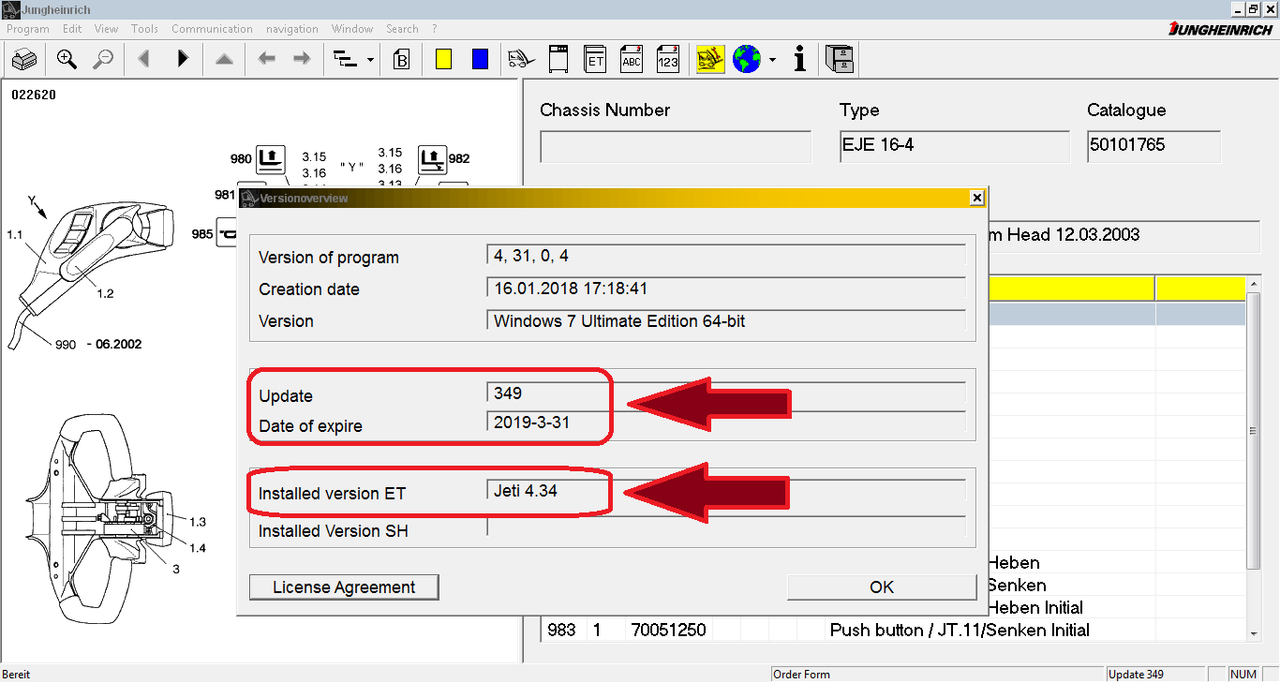Screen dimensions: 1280x682
Task: Click the drawing number 022620
Action: pos(33,96)
